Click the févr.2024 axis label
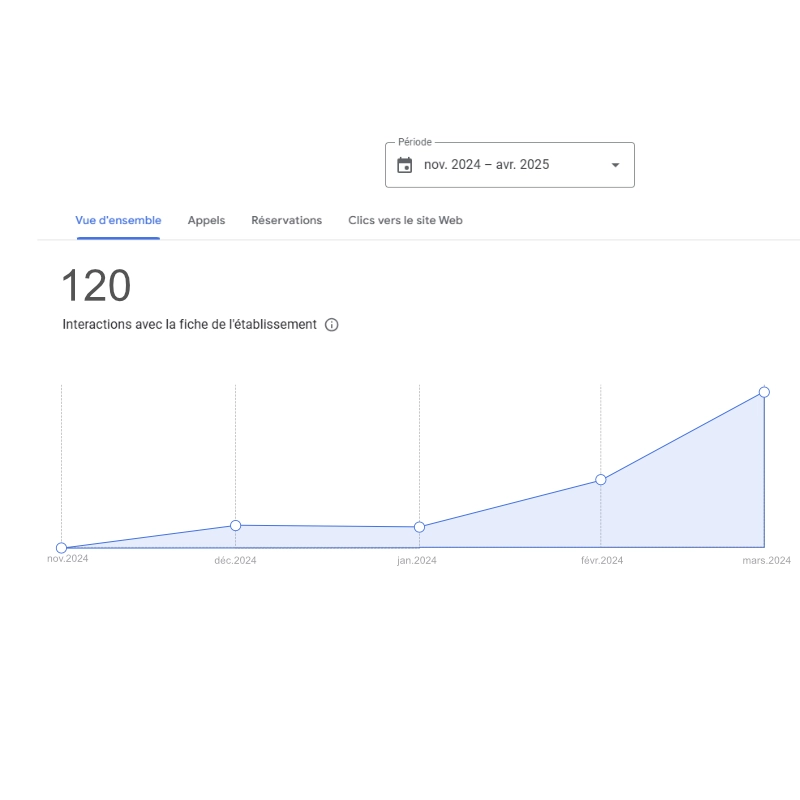 tap(602, 560)
